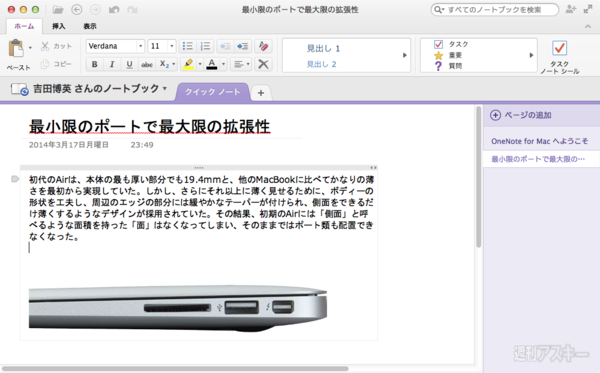
Task: Click the horizontal scrollbar at bottom
Action: click(175, 369)
